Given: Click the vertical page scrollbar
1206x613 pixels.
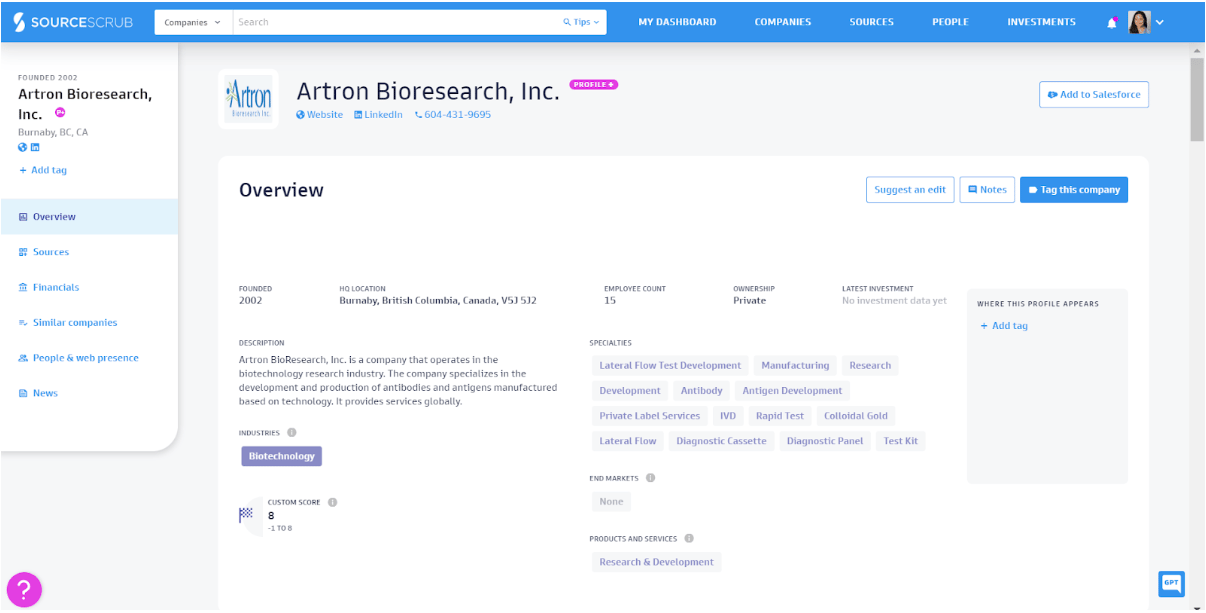Looking at the screenshot, I should point(1197,100).
